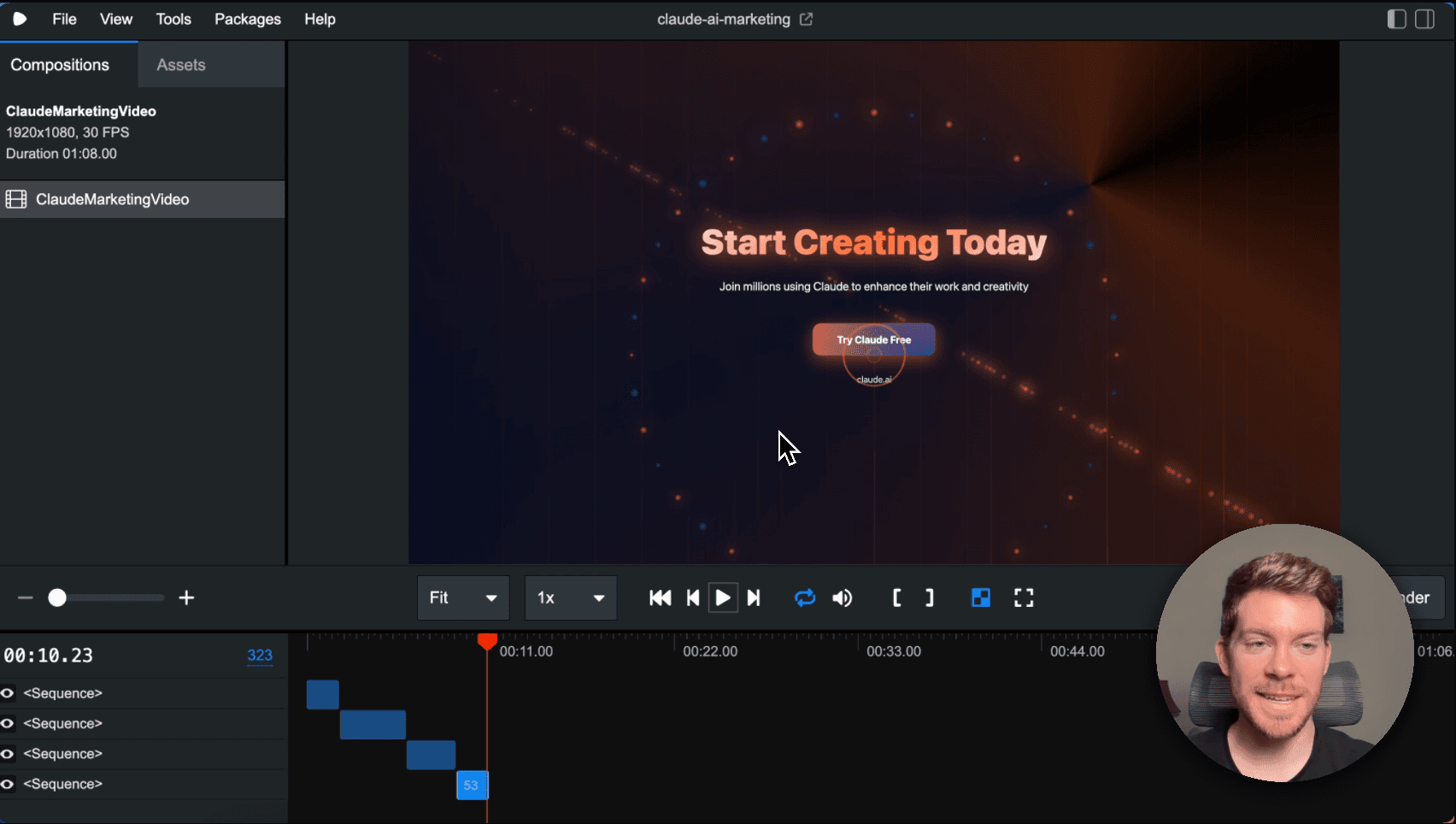Screen dimensions: 1456x824
Task: Open the File menu
Action: pos(64,19)
